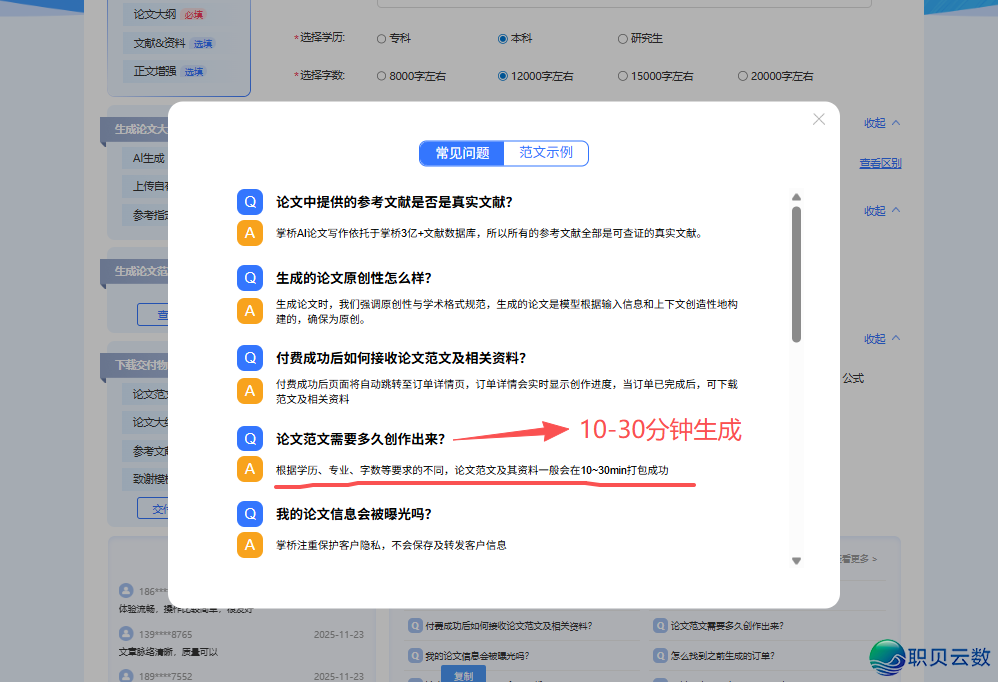Click the 复制 button at the bottom
The height and width of the screenshot is (682, 998).
tap(463, 674)
